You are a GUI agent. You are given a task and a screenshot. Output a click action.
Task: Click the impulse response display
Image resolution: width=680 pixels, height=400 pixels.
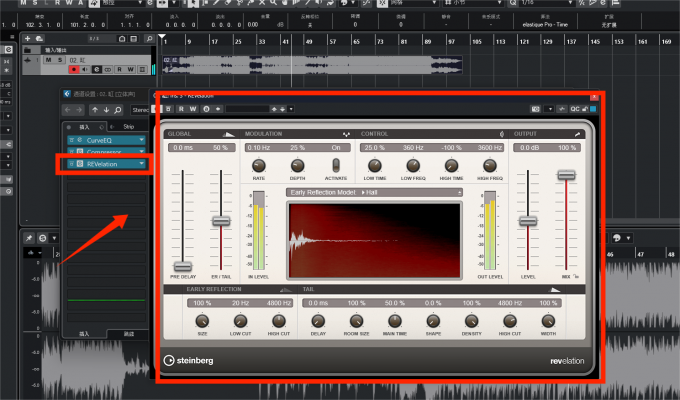point(374,241)
